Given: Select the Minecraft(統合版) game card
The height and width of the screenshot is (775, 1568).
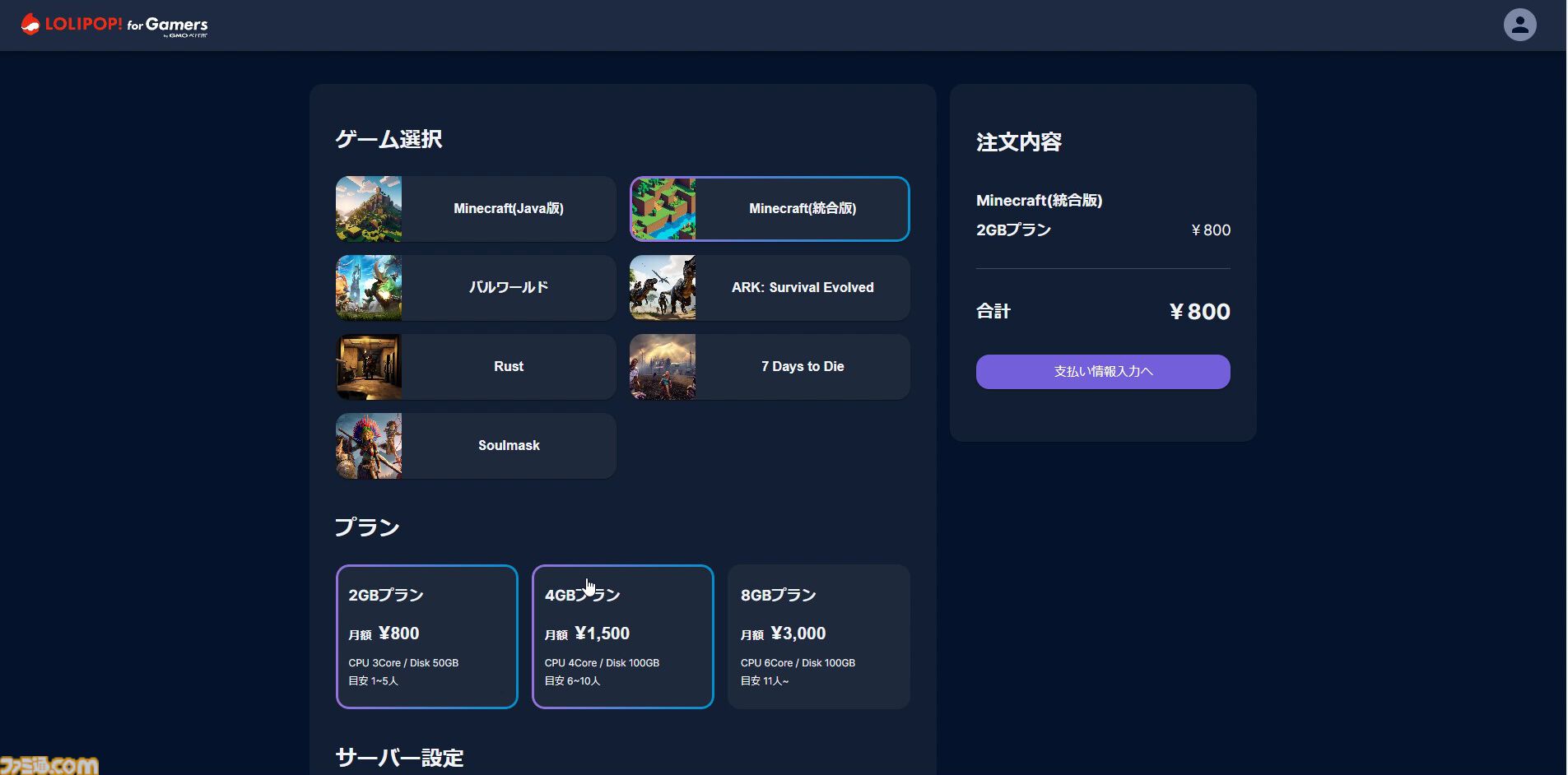Looking at the screenshot, I should point(770,209).
